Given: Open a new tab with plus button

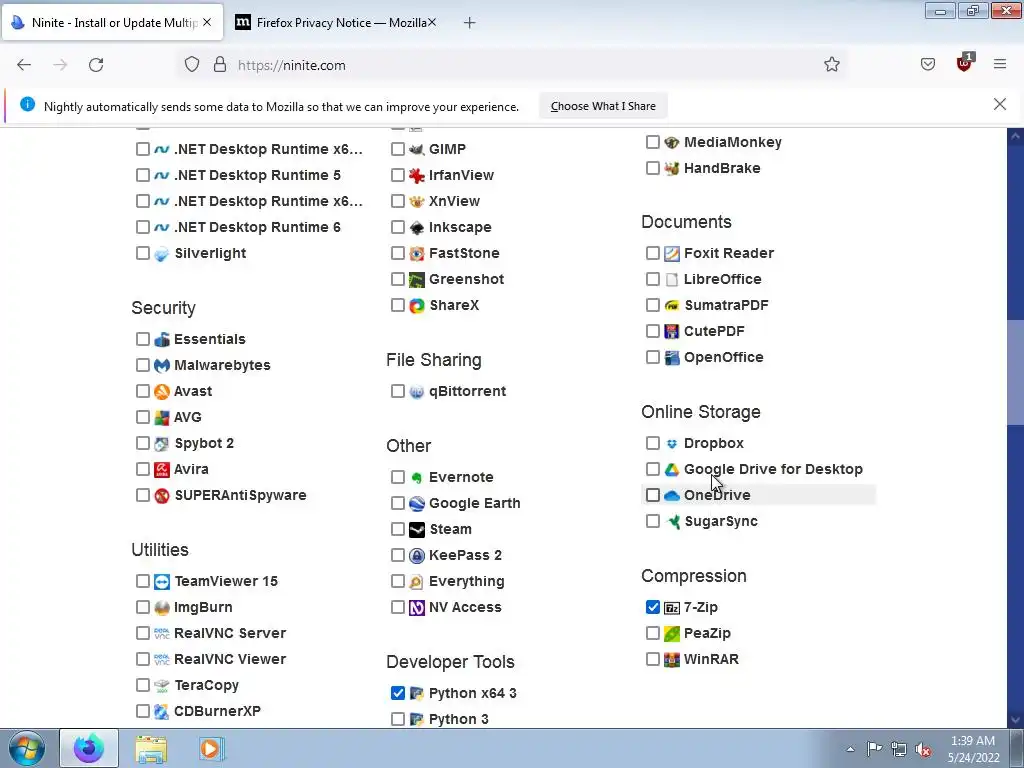Looking at the screenshot, I should pyautogui.click(x=470, y=23).
